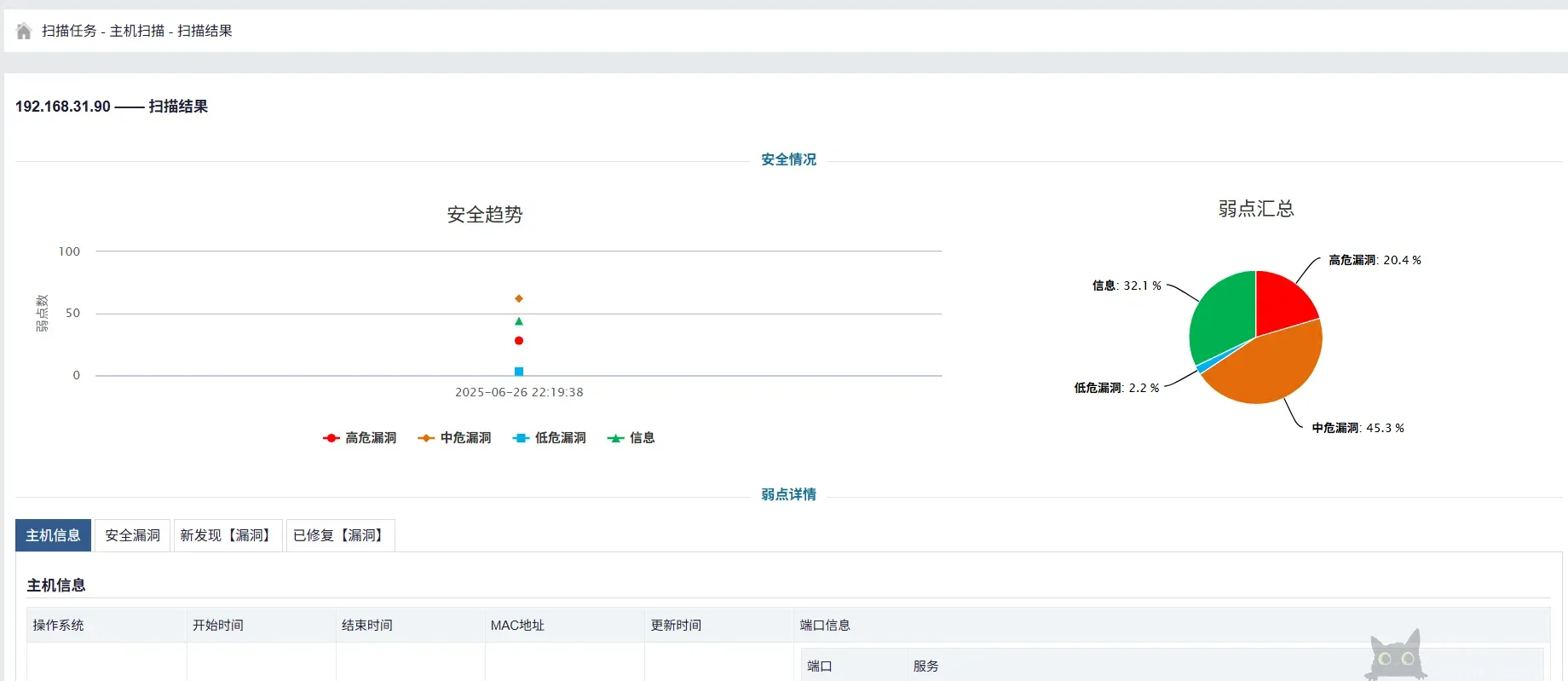Click the 弱点汇总 chart title
1568x681 pixels.
[1256, 209]
